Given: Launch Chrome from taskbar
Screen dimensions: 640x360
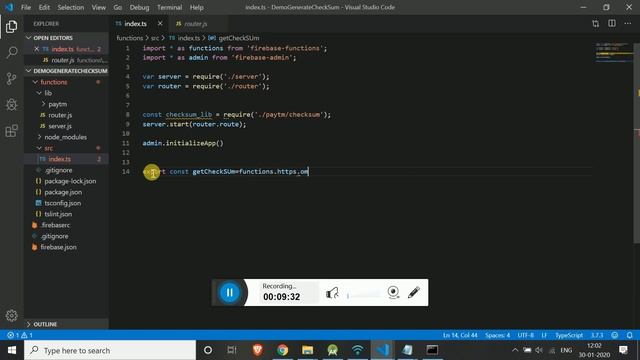Looking at the screenshot, I should click(282, 350).
